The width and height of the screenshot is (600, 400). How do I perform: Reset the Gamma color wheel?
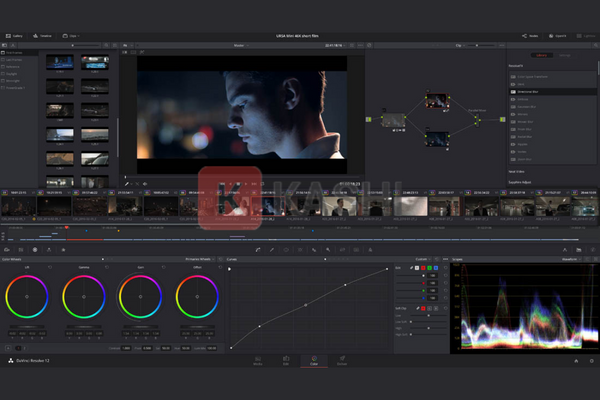[x=107, y=267]
